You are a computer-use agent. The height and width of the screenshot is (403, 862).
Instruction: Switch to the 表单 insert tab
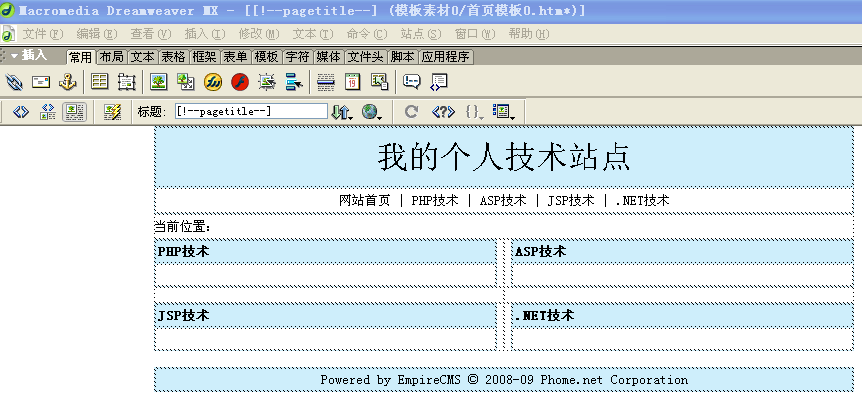[x=235, y=57]
